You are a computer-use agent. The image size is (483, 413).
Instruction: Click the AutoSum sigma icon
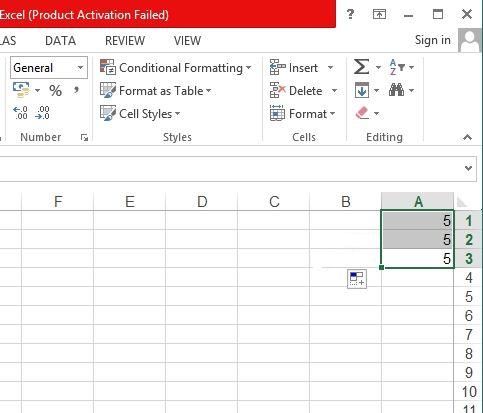(361, 67)
